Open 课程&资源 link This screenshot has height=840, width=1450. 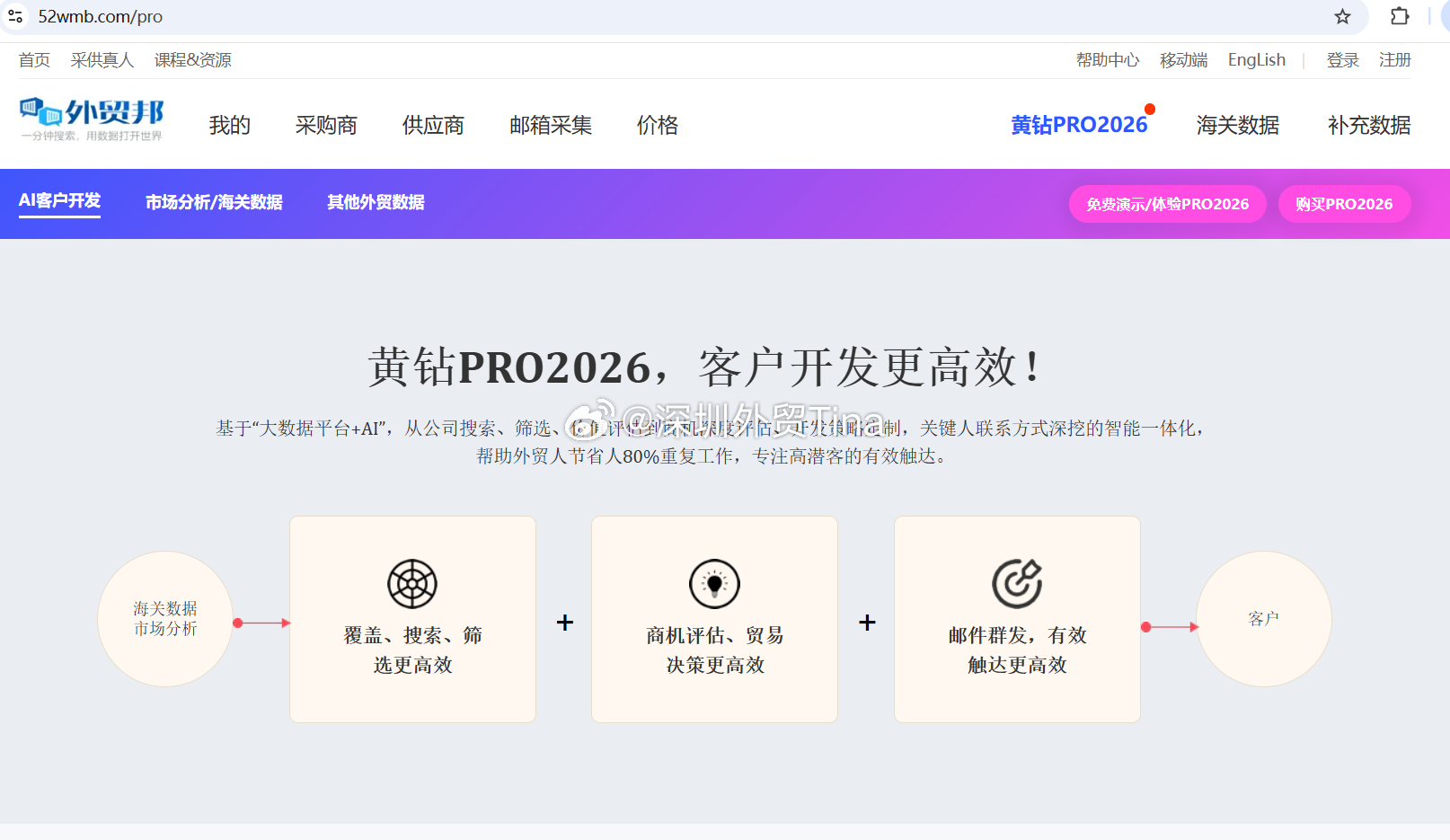(x=193, y=60)
